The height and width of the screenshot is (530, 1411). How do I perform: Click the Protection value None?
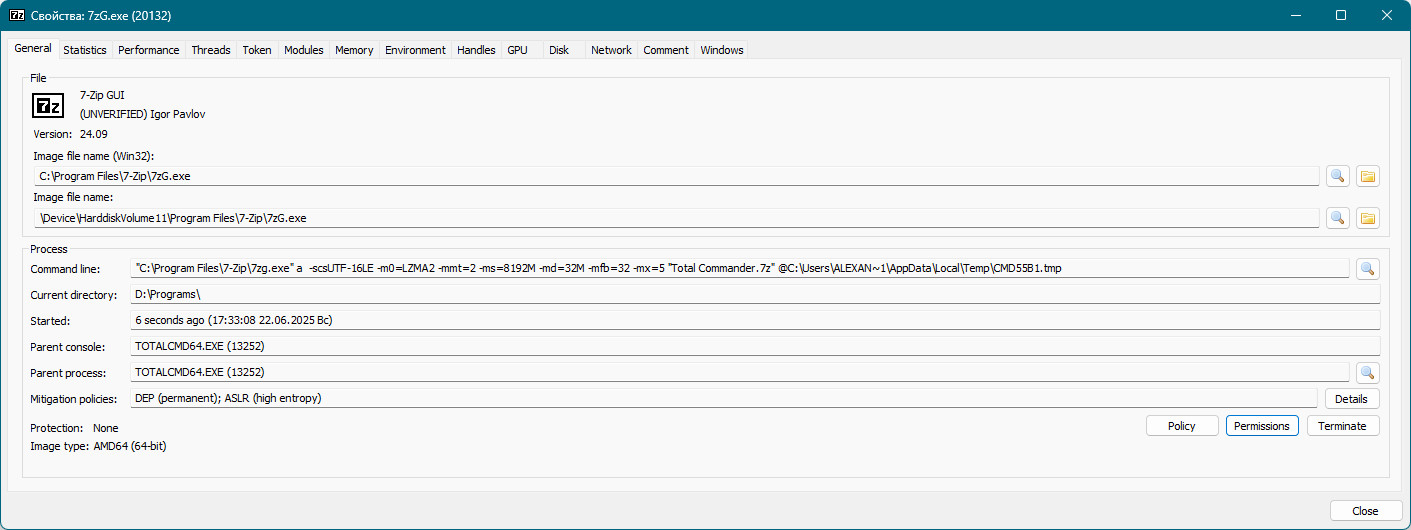click(106, 428)
